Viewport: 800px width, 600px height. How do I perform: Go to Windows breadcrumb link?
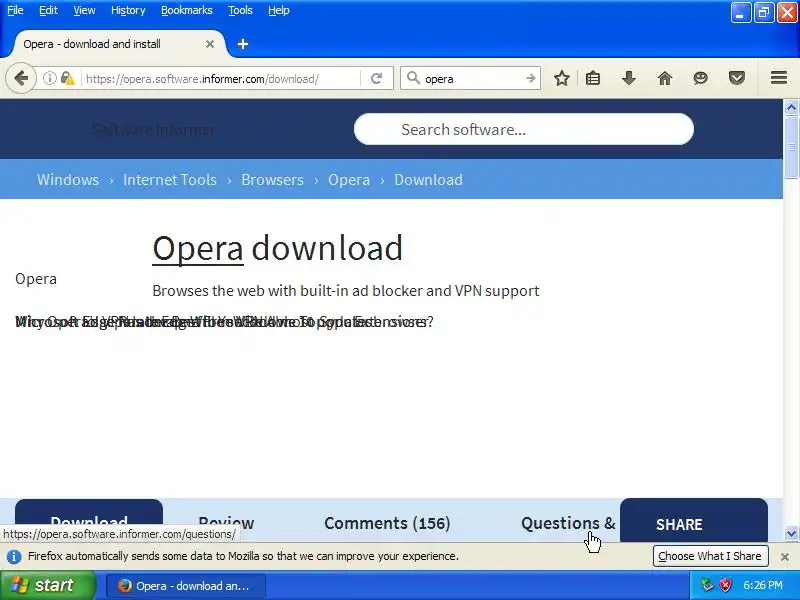tap(68, 180)
